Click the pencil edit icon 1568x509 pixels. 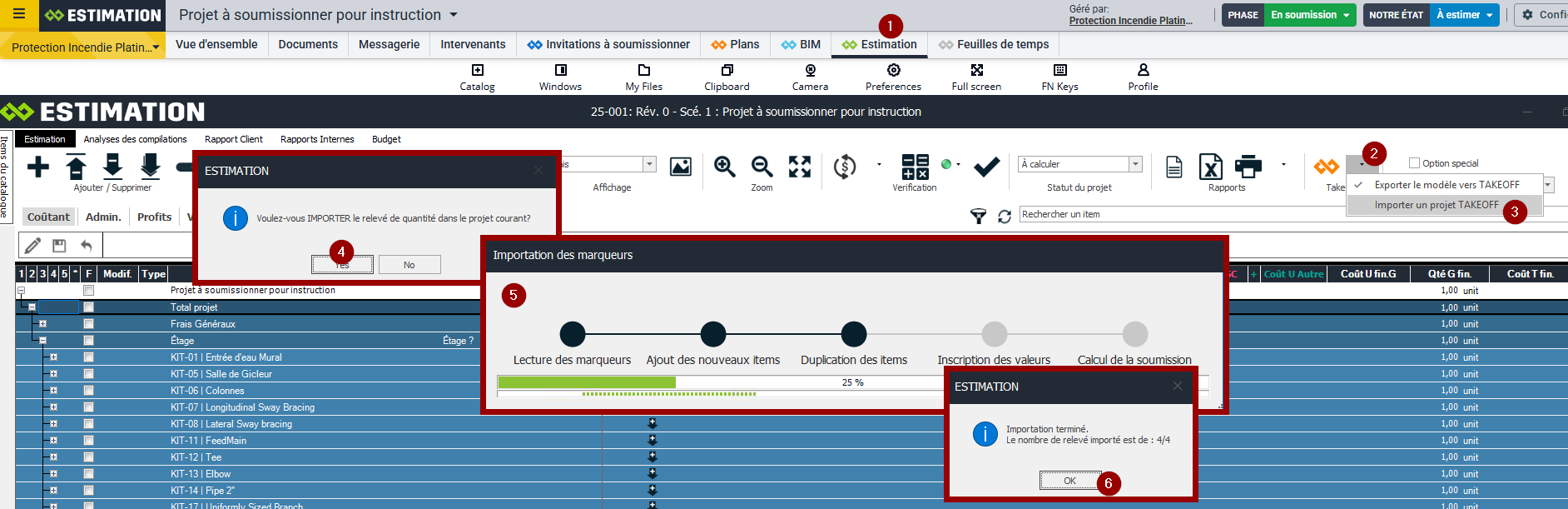tap(33, 245)
